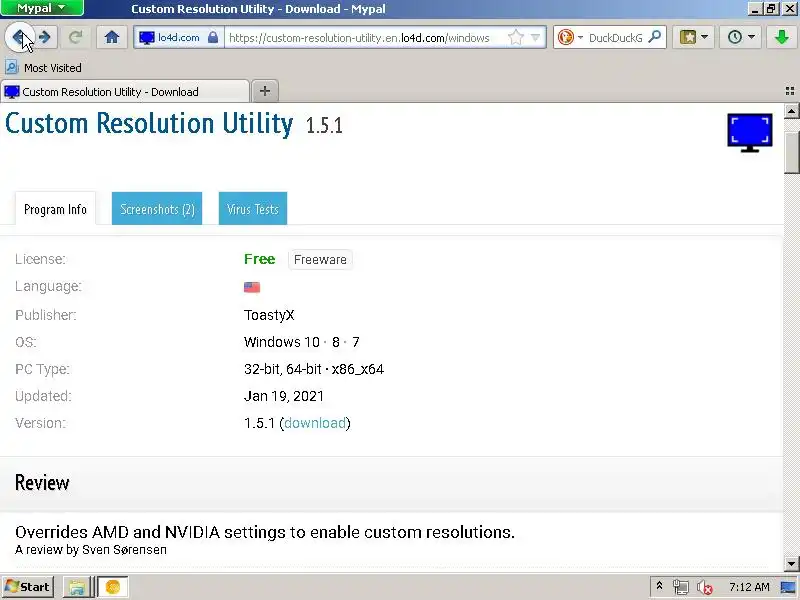Click the 7:12 AM system clock
The image size is (800, 600).
point(749,587)
